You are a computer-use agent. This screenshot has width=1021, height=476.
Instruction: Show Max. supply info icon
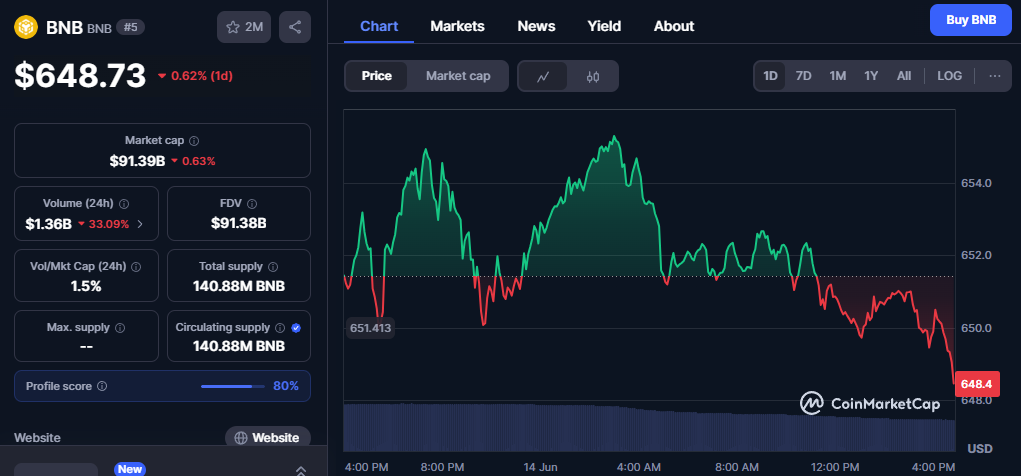coord(120,328)
